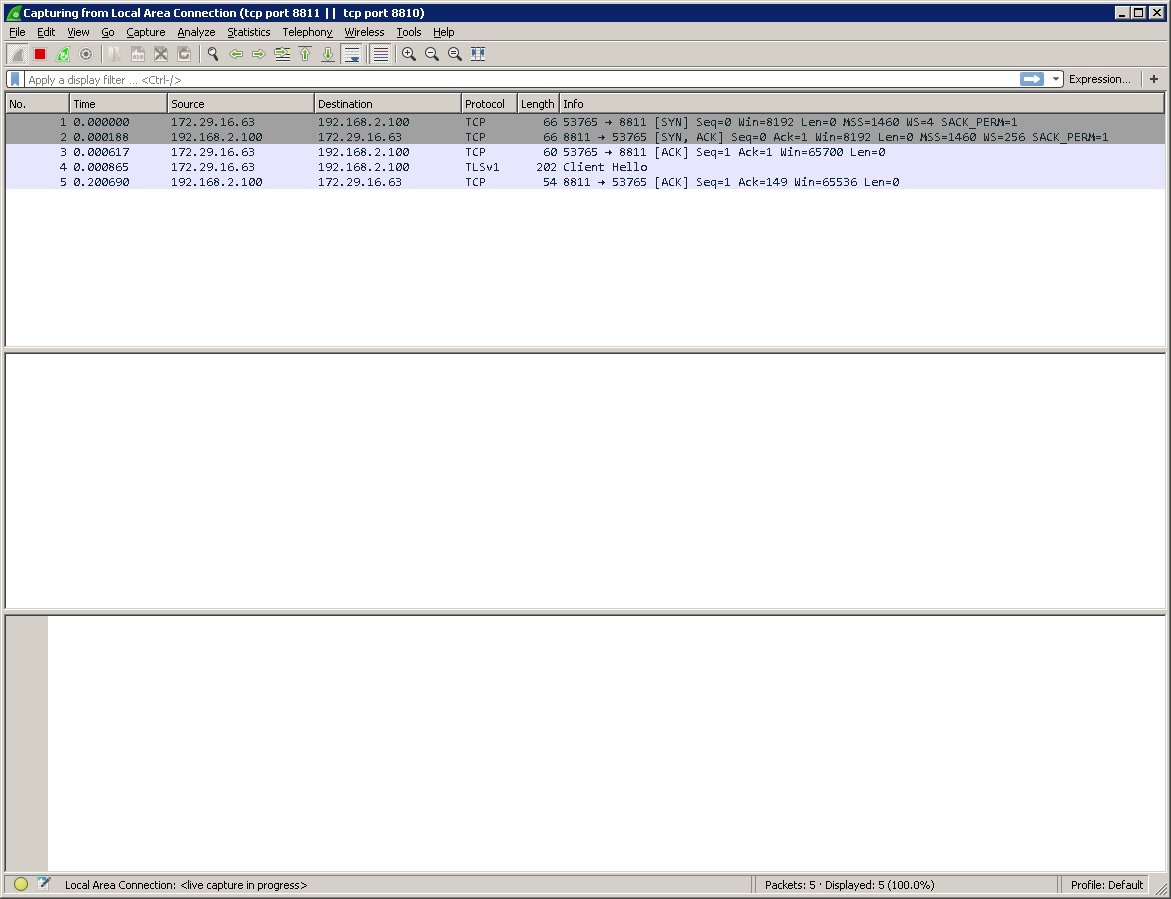Click the Close capture file X icon
The height and width of the screenshot is (899, 1171).
click(x=161, y=54)
